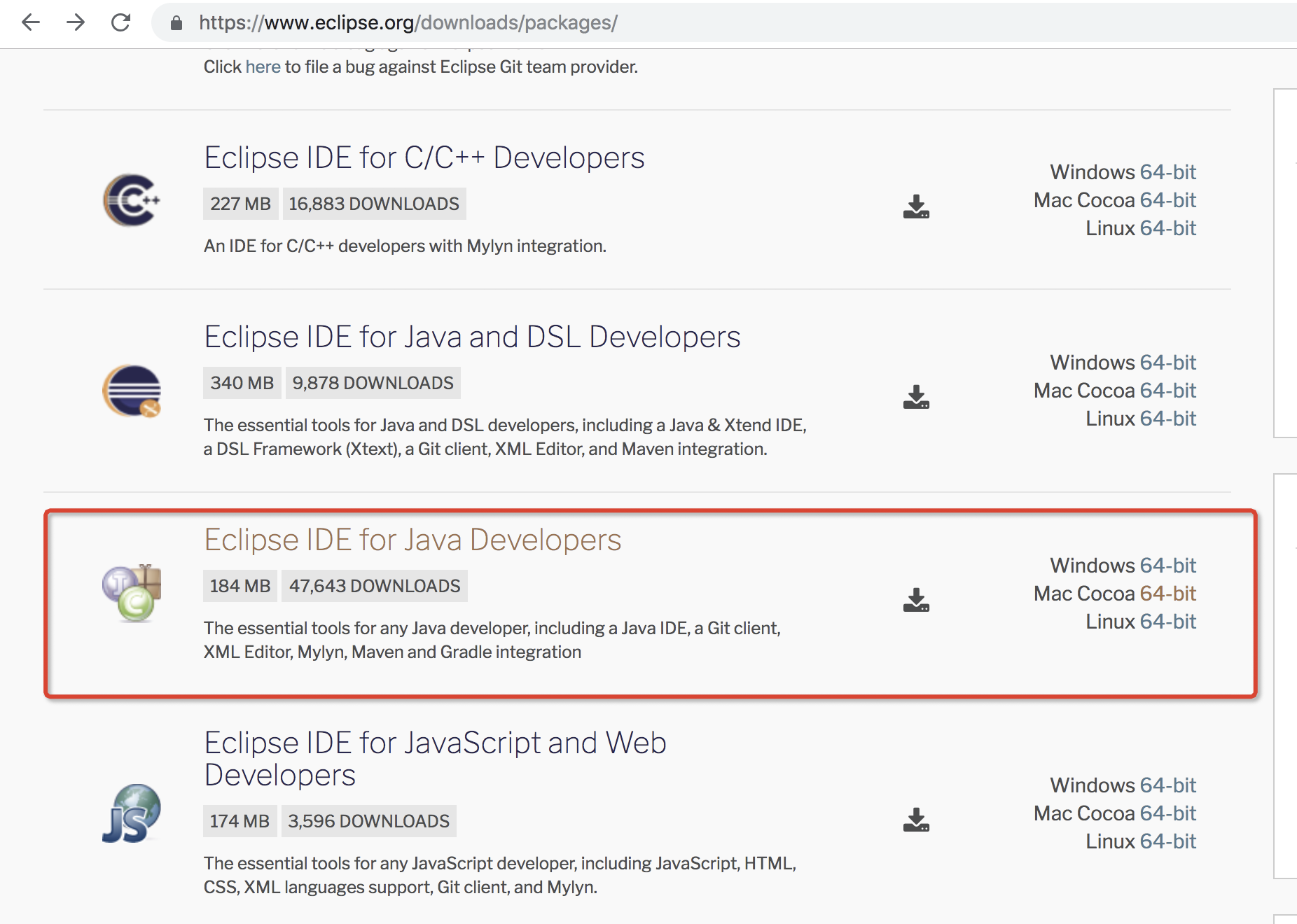Download Java Developers package for Mac Cocoa 64-bit
The image size is (1297, 924).
pyautogui.click(x=1167, y=594)
